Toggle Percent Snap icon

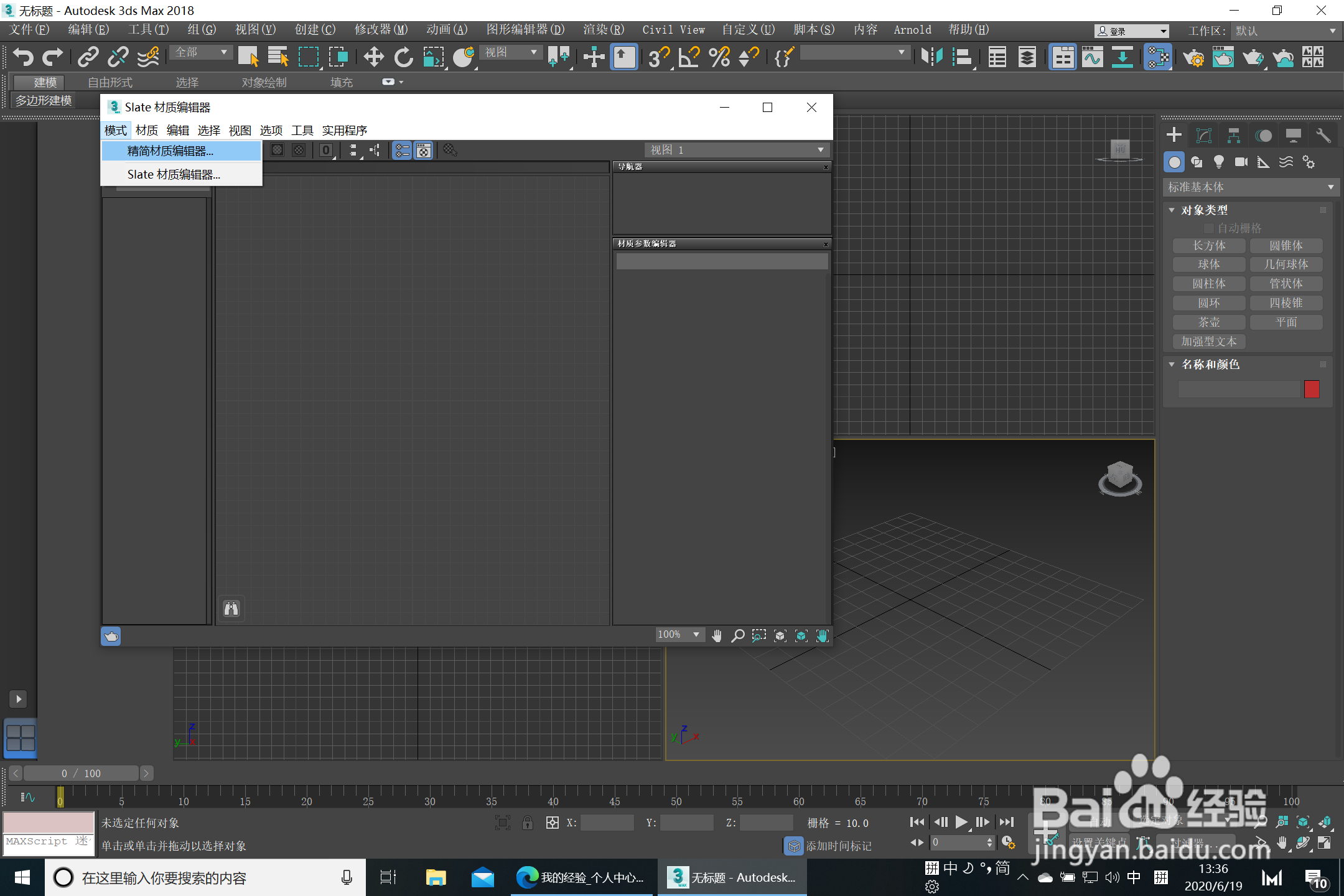(719, 57)
